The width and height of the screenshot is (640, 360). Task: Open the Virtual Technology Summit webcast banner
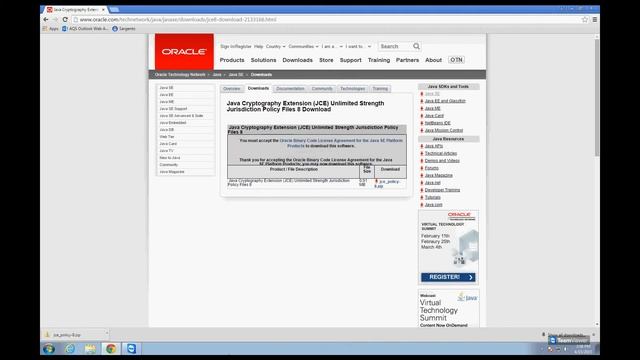pos(448,309)
